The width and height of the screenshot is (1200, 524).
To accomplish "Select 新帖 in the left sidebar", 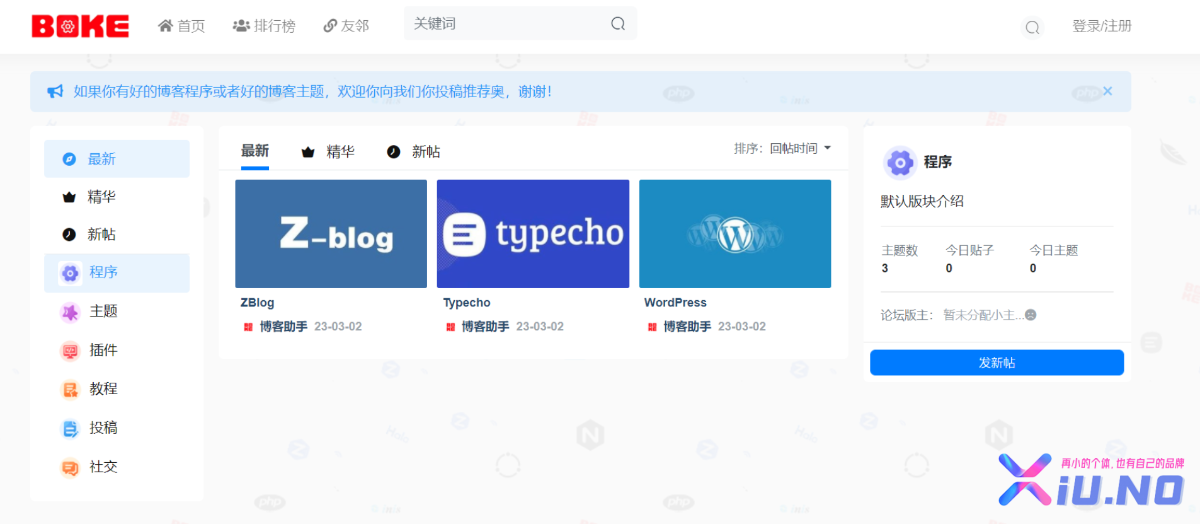I will [x=117, y=234].
